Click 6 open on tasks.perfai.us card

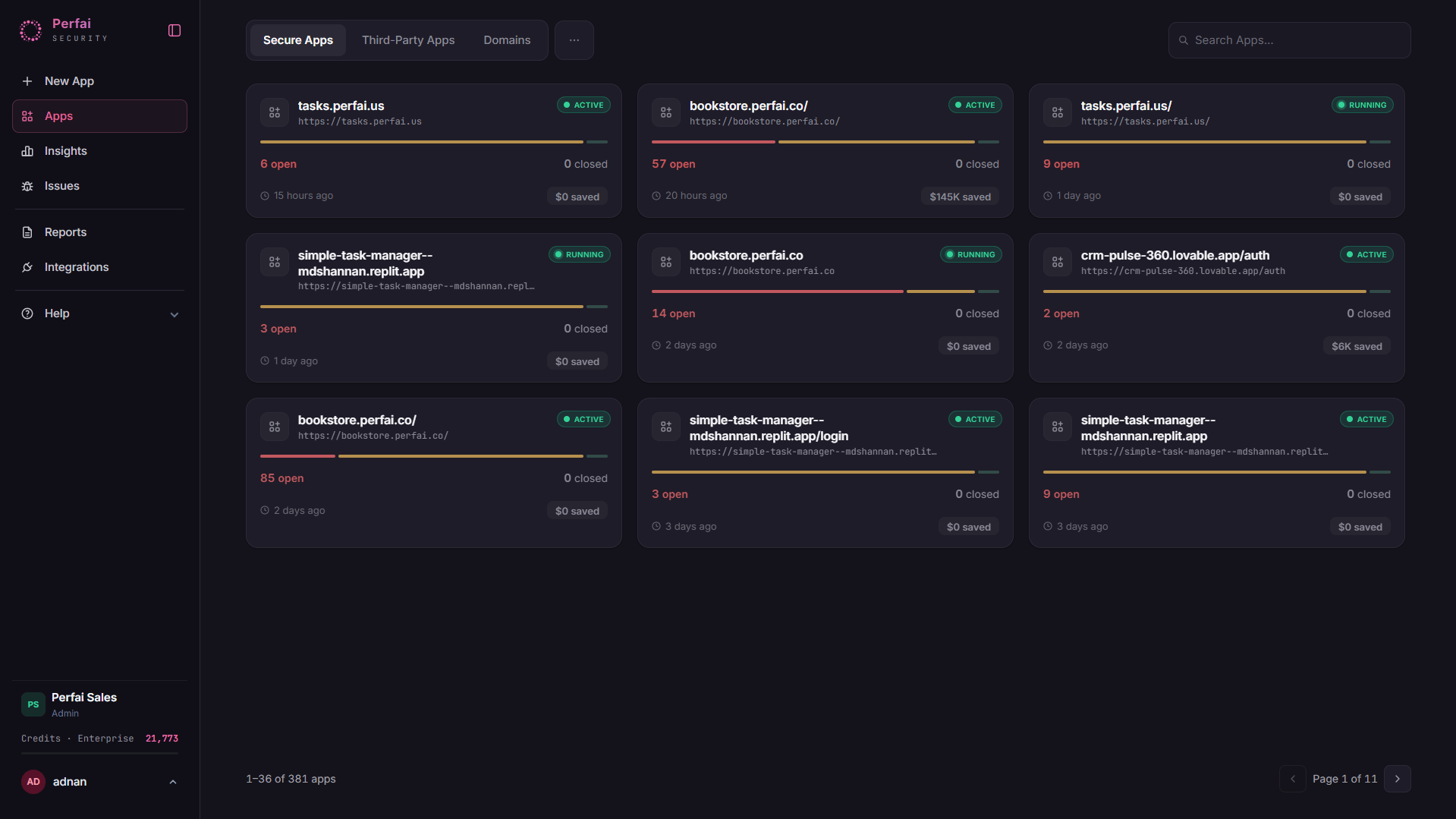pos(278,164)
